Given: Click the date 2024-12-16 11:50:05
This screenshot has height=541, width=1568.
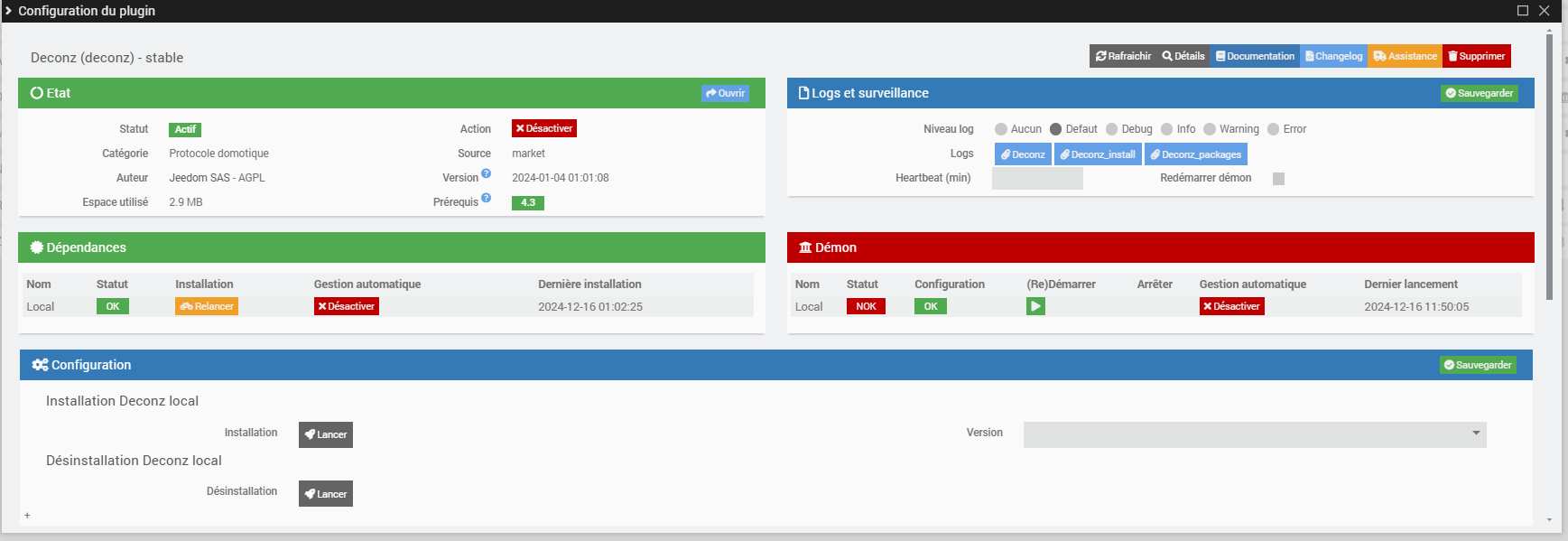Looking at the screenshot, I should point(1416,307).
